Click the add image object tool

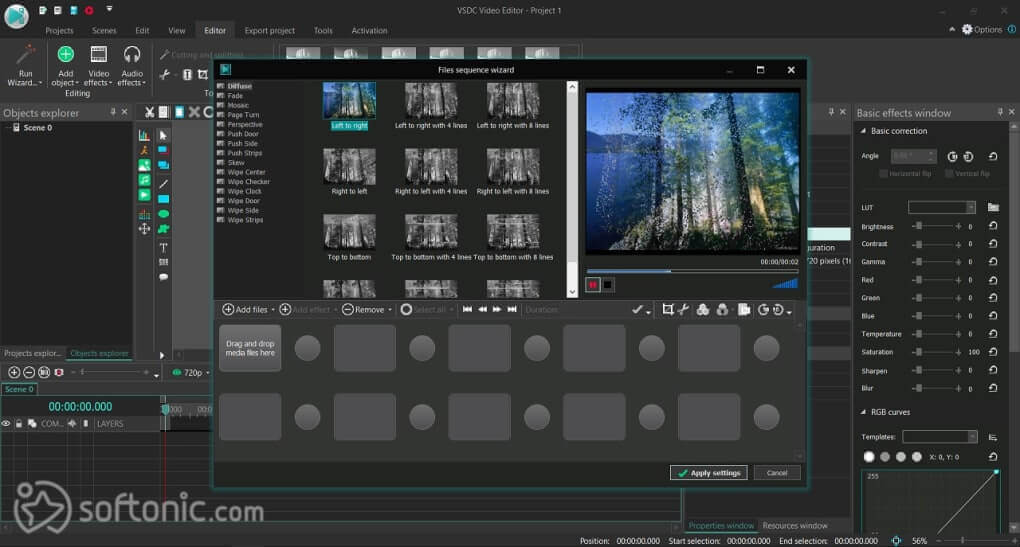pos(144,165)
